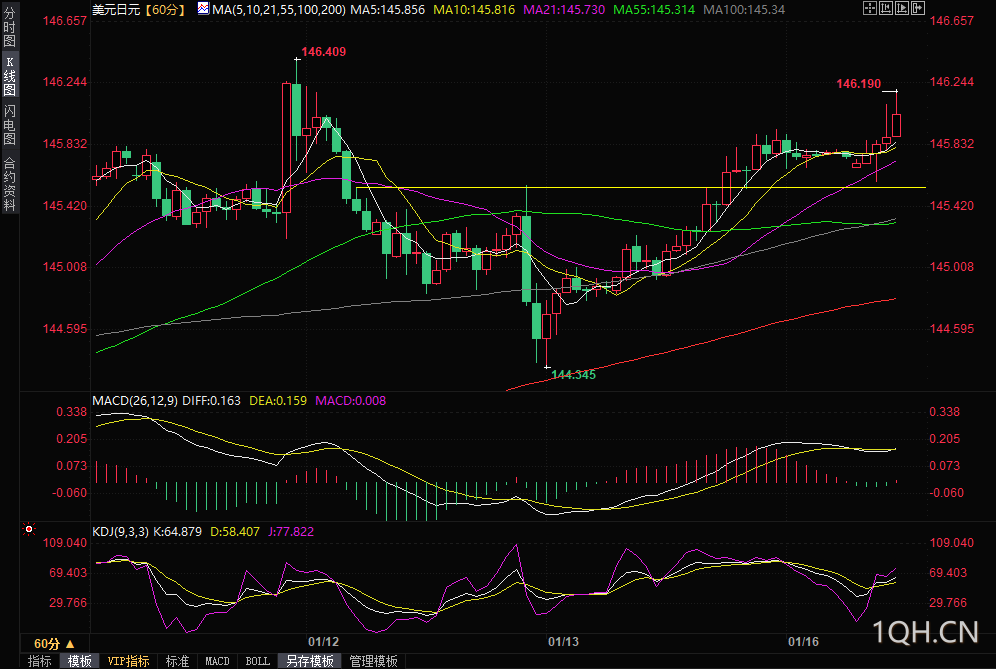This screenshot has height=669, width=996.
Task: Open the 60分 period selector
Action: [x=55, y=644]
